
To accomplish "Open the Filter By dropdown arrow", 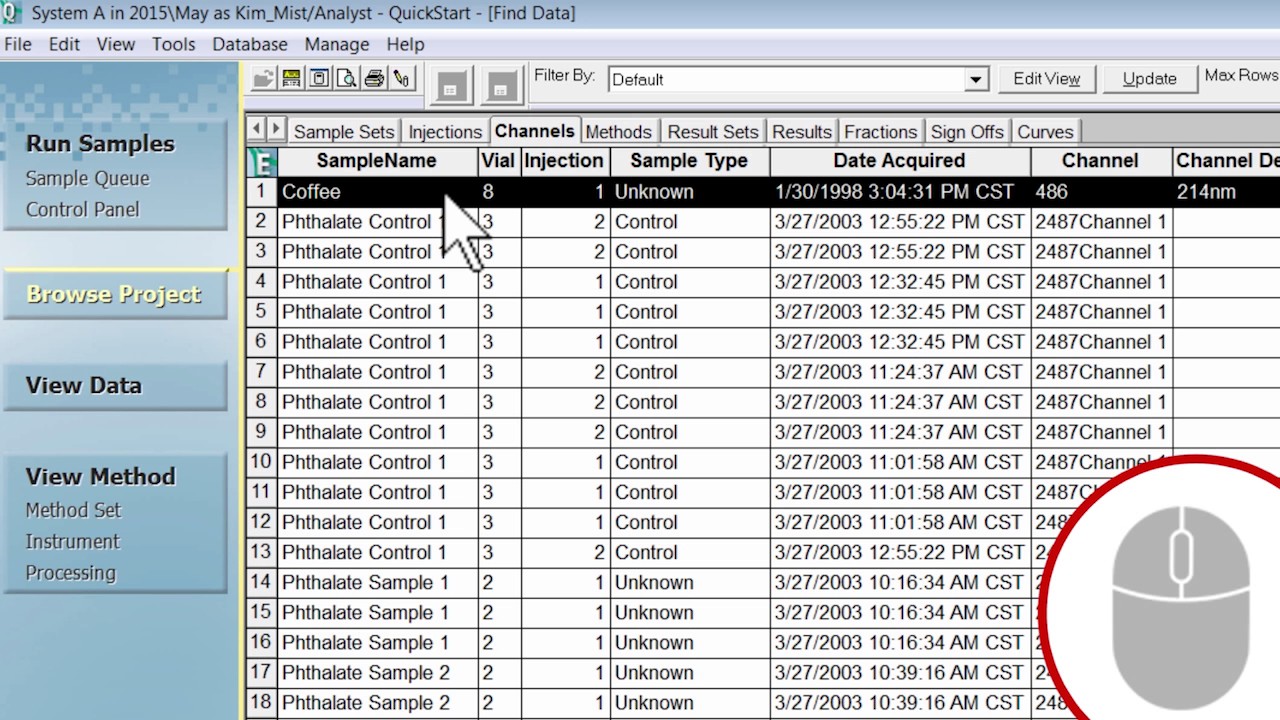I will (976, 80).
